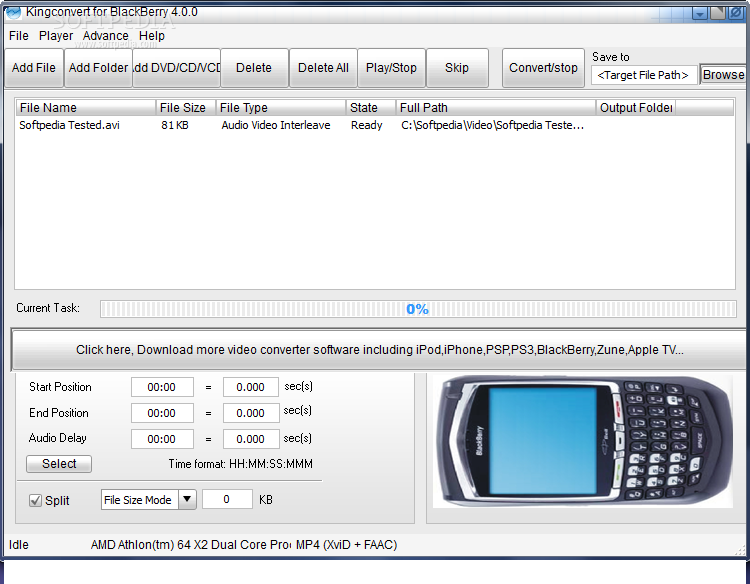Click the Add File button
The height and width of the screenshot is (584, 750).
[x=34, y=68]
